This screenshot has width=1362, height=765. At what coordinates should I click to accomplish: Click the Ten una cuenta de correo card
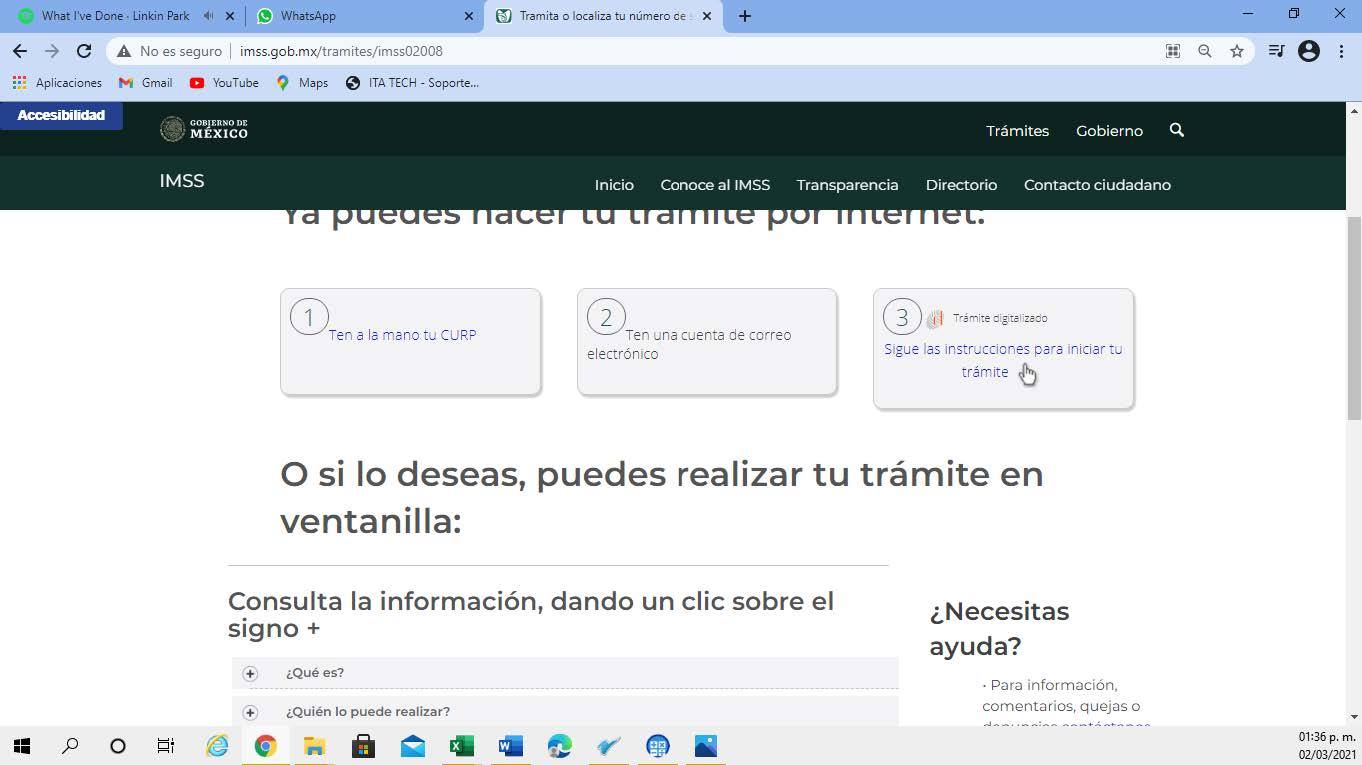tap(707, 343)
